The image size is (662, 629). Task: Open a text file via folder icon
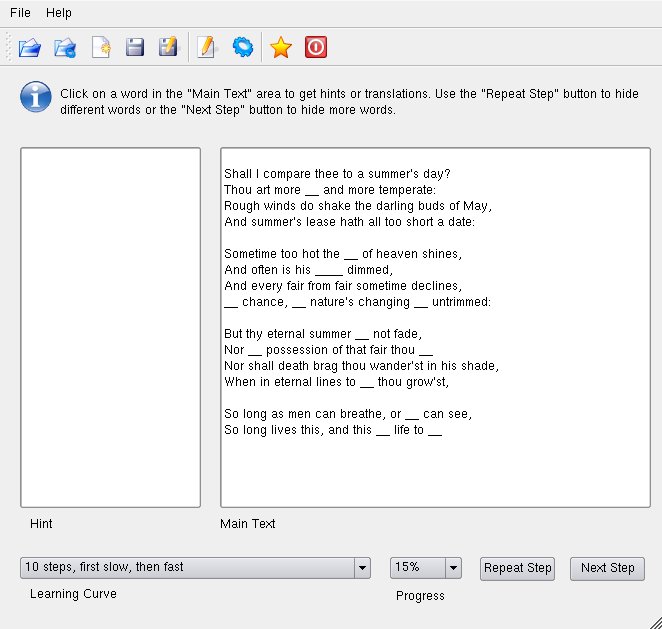30,47
